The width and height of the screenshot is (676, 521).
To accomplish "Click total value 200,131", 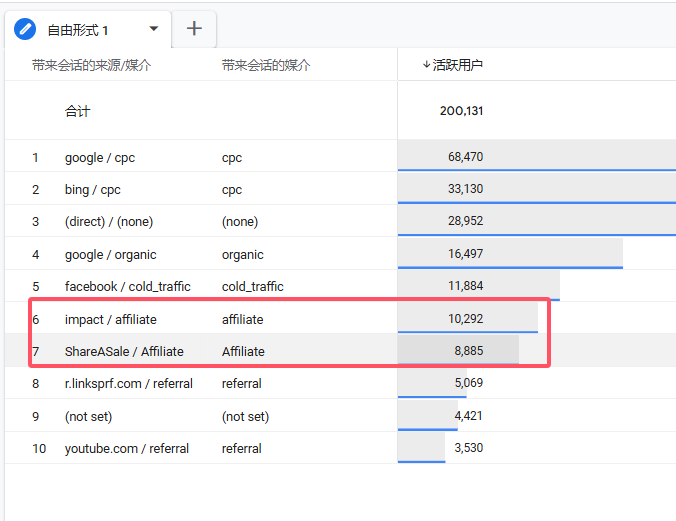I will click(461, 111).
